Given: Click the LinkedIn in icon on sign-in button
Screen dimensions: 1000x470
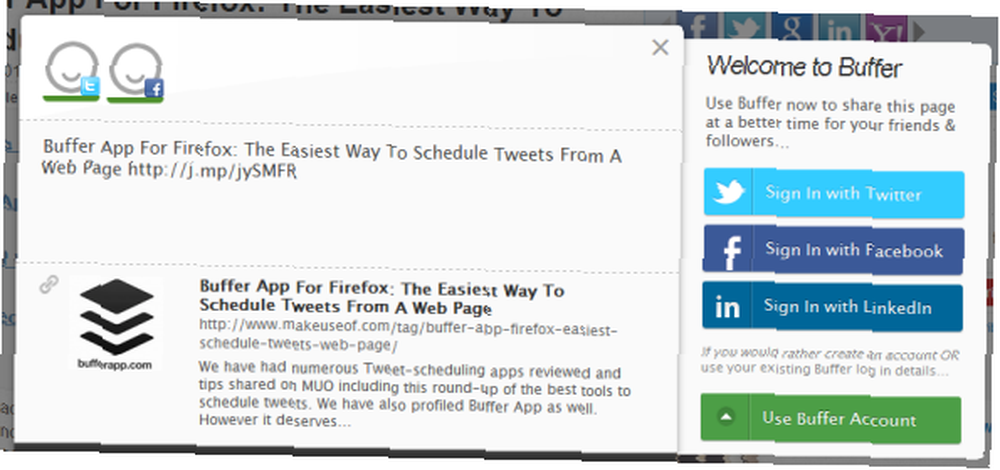Looking at the screenshot, I should click(x=726, y=307).
